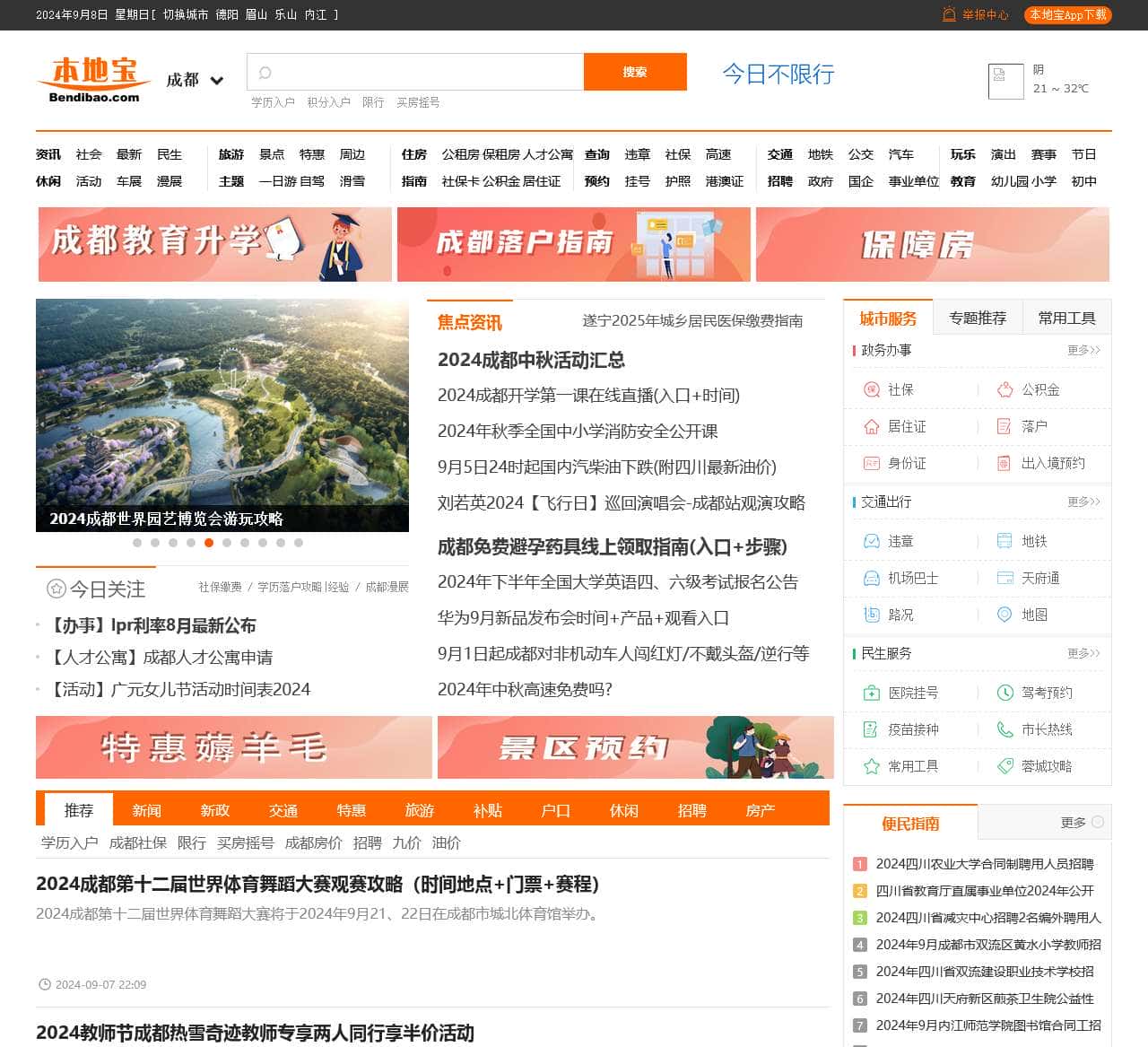Open the 公积金 service icon
Viewport: 1148px width, 1047px height.
[x=1004, y=389]
